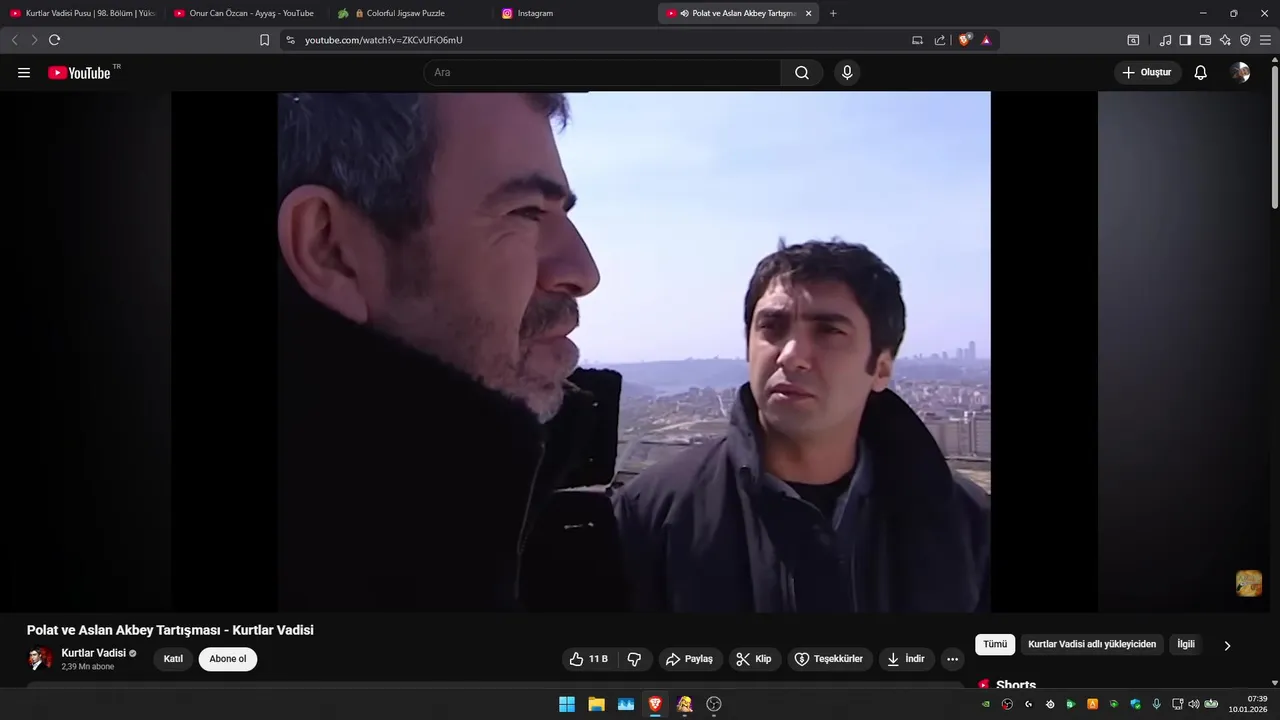Click the search magnifier button
The image size is (1280, 720).
802,73
